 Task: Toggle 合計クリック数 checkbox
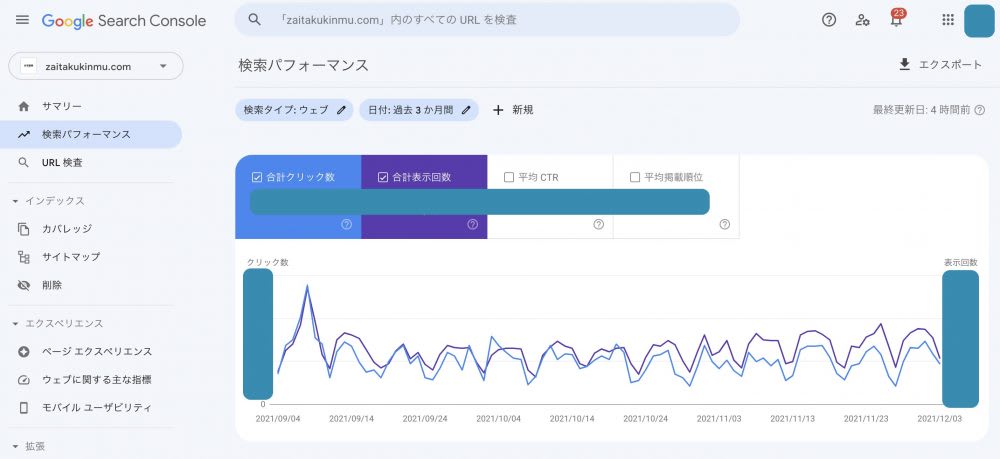pyautogui.click(x=257, y=177)
